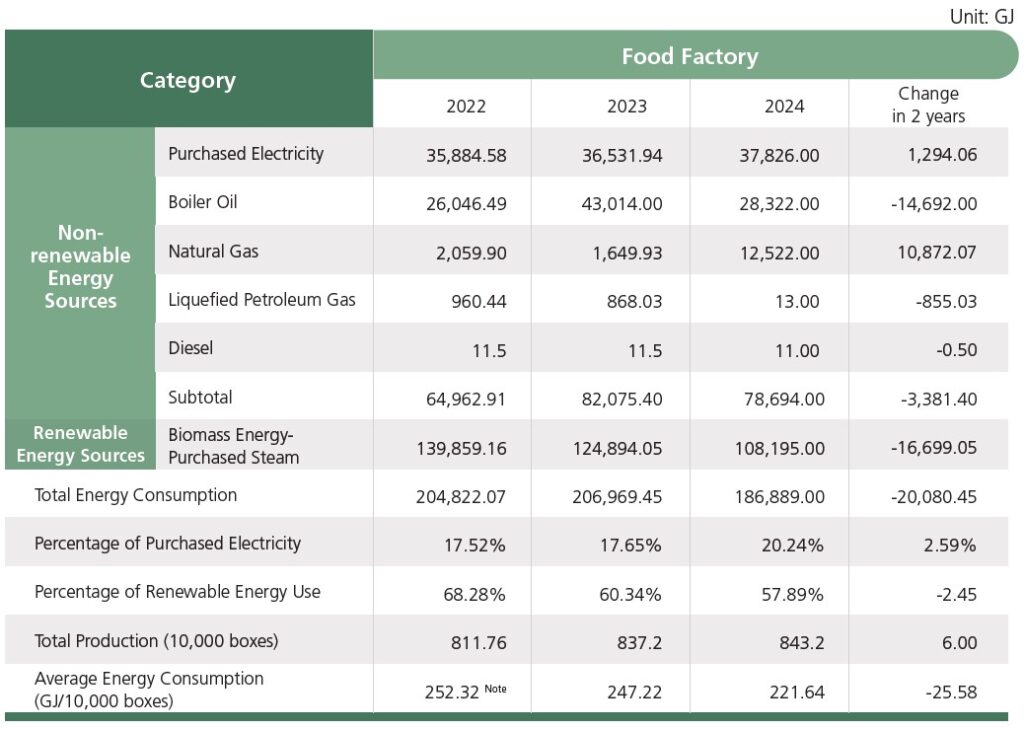Select the Diesel row label
The height and width of the screenshot is (730, 1024).
coord(190,348)
